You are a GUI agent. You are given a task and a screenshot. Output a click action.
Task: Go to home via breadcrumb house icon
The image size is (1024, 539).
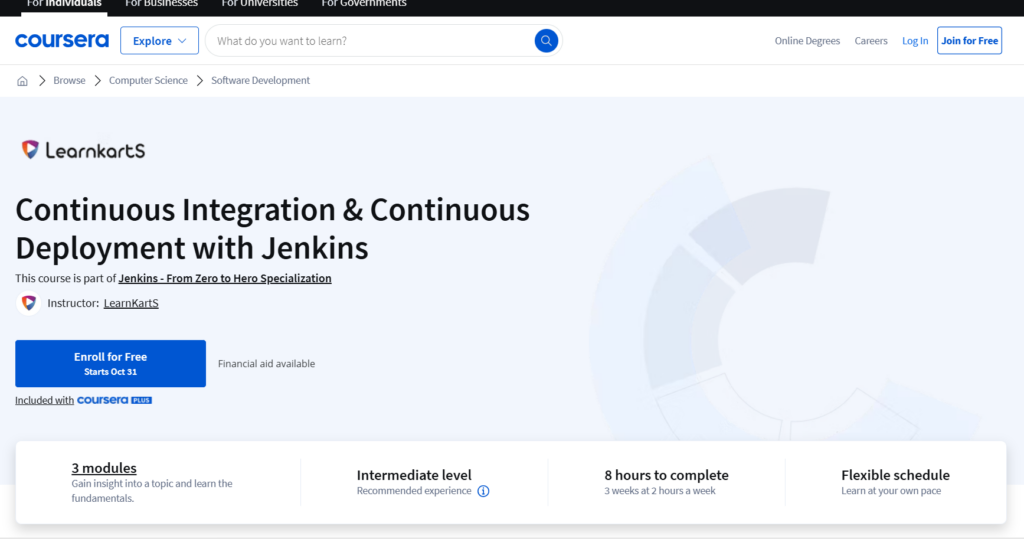click(22, 80)
